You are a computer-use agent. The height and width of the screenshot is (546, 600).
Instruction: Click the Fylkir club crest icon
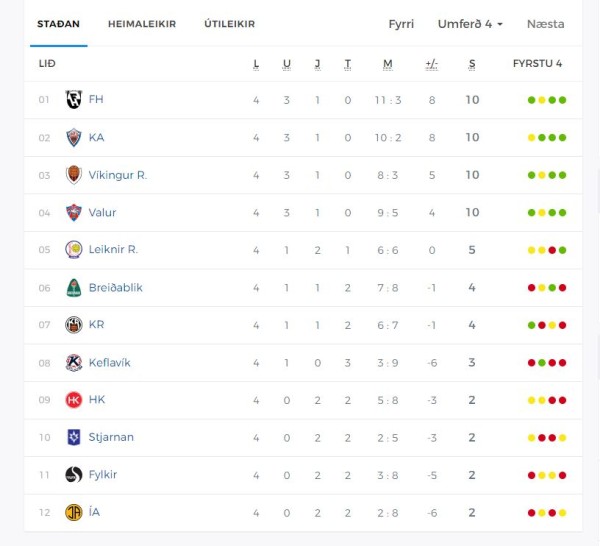tap(73, 475)
